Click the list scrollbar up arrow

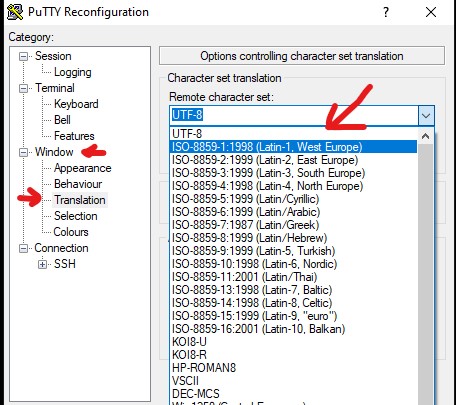pos(425,136)
